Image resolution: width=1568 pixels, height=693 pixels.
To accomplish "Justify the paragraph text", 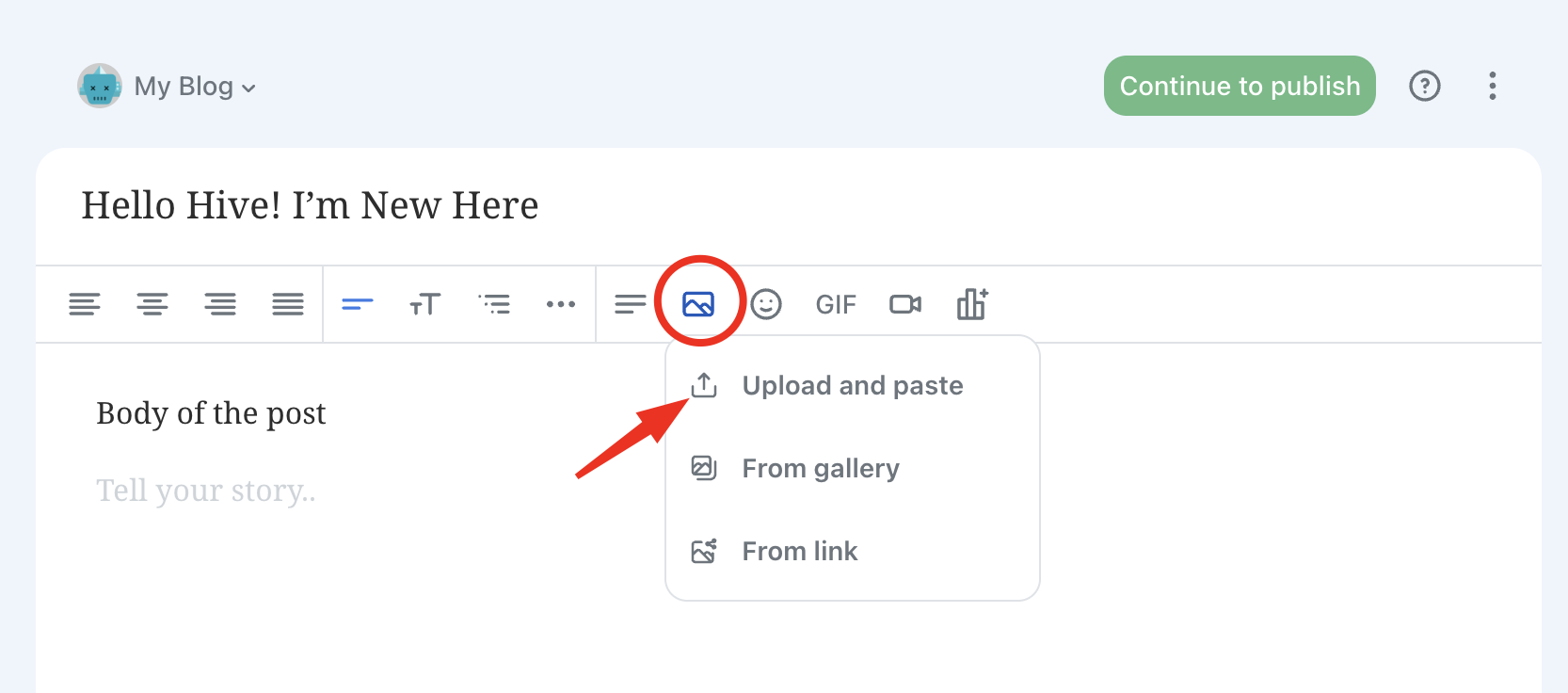I will pyautogui.click(x=288, y=304).
